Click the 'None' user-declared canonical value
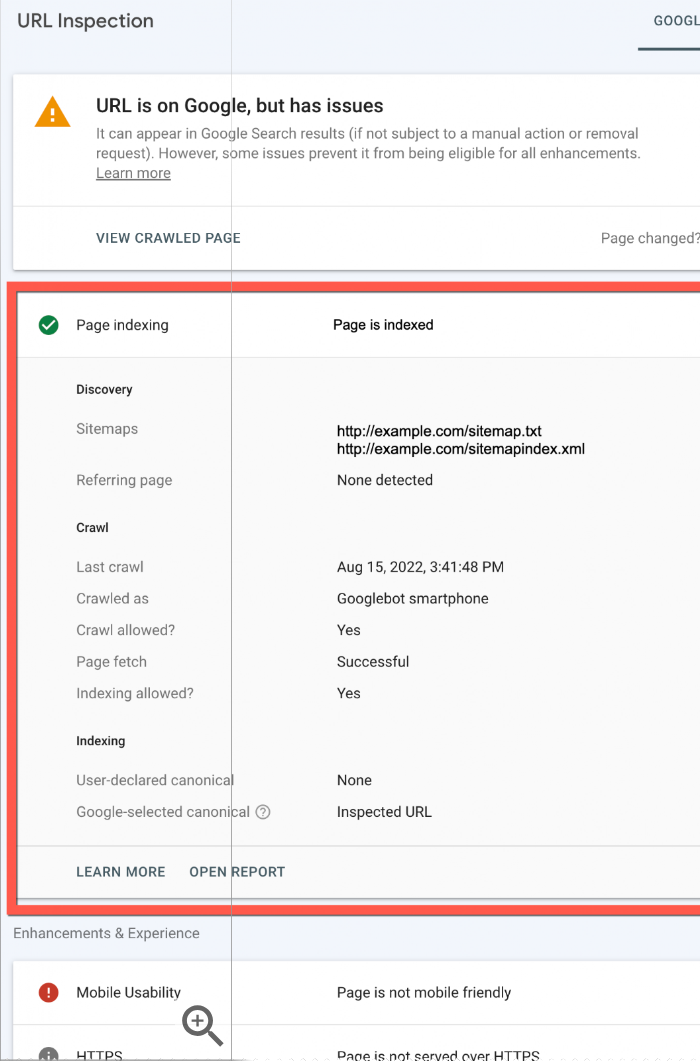Screen dimensions: 700x1061 coord(354,780)
